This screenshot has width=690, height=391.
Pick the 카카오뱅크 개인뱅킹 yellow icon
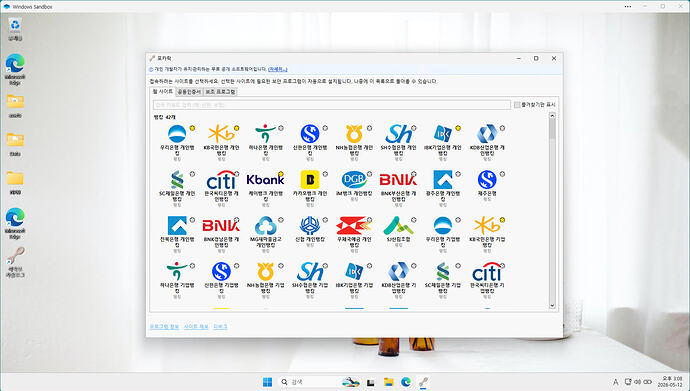(310, 179)
